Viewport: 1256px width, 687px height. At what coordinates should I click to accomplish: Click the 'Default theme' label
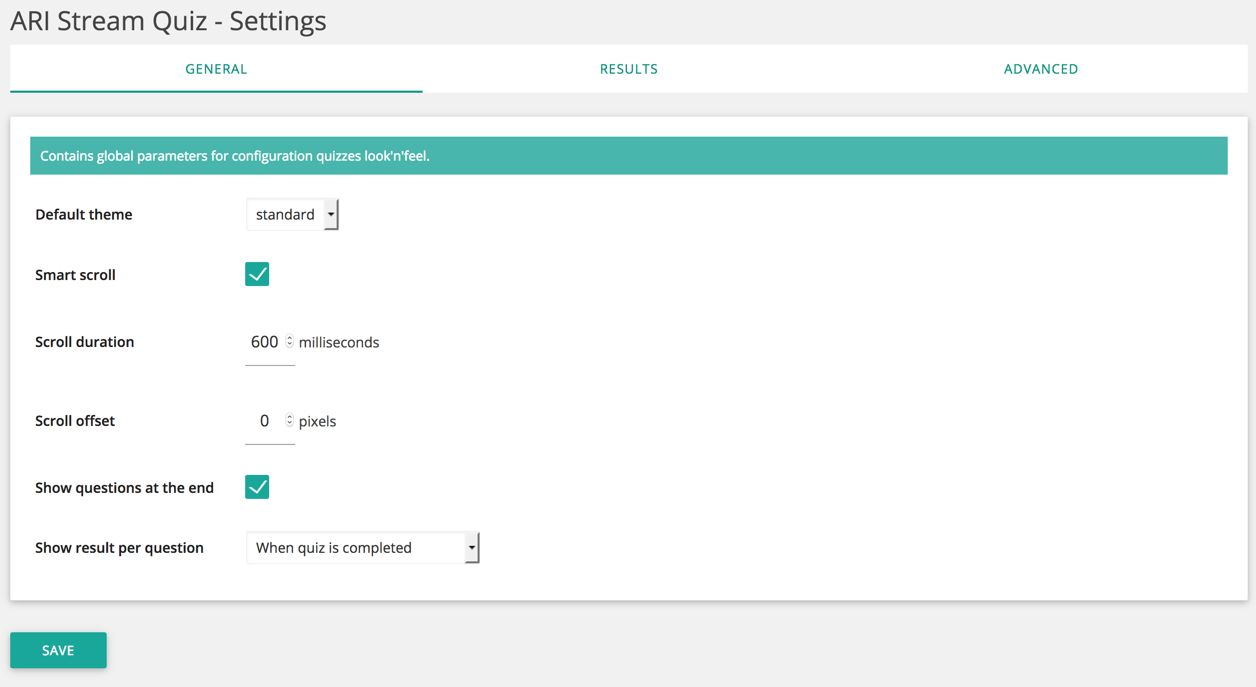point(84,214)
